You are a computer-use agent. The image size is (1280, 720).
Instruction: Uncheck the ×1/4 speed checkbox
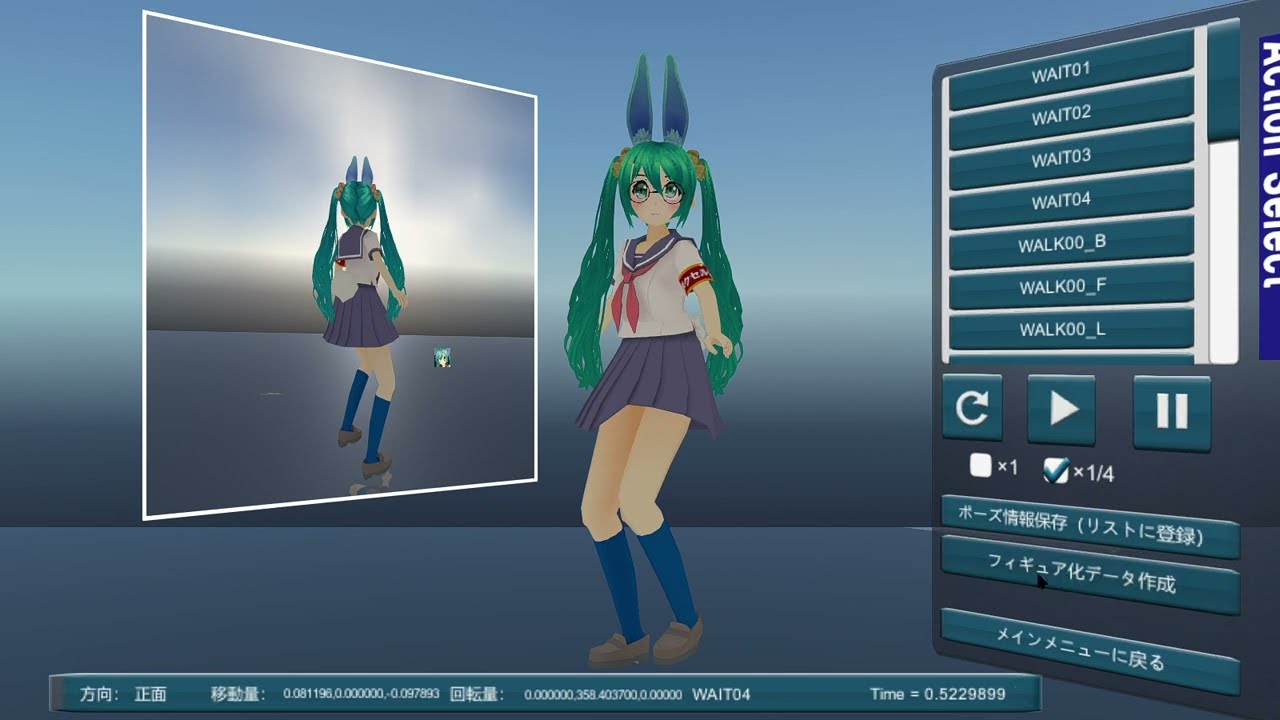[x=1056, y=470]
